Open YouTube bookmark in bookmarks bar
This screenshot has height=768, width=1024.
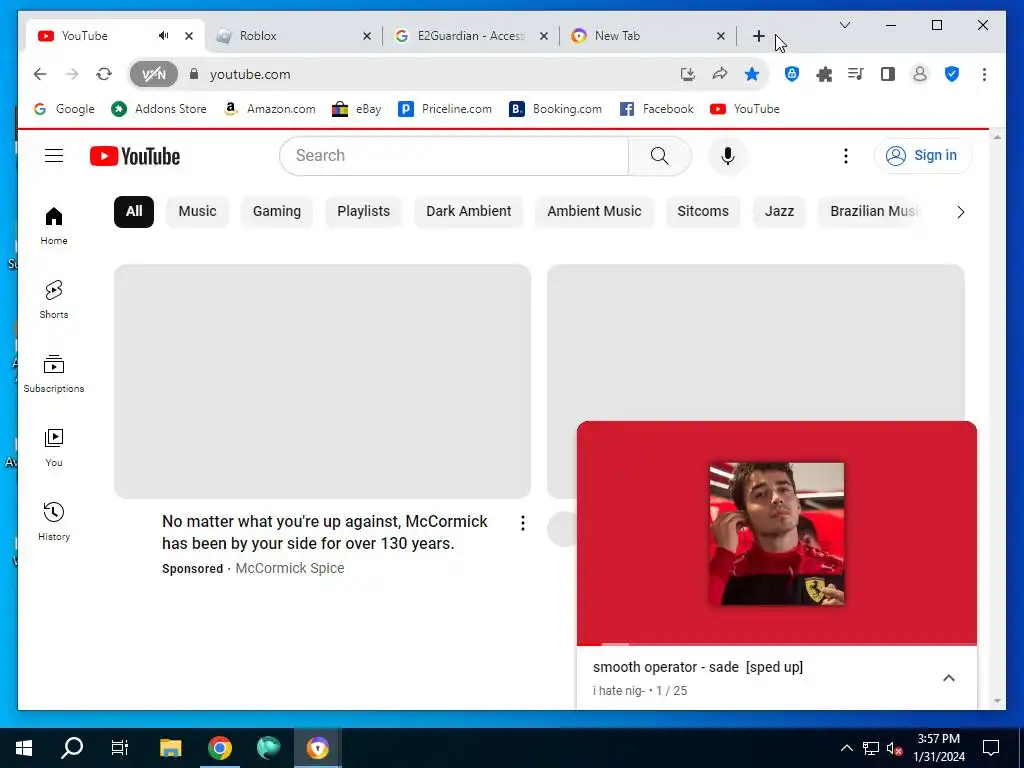(744, 109)
